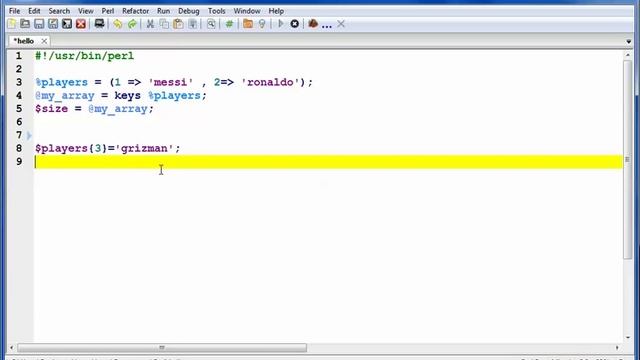Click '$players' on line 8
This screenshot has width=640, height=360.
[62, 149]
